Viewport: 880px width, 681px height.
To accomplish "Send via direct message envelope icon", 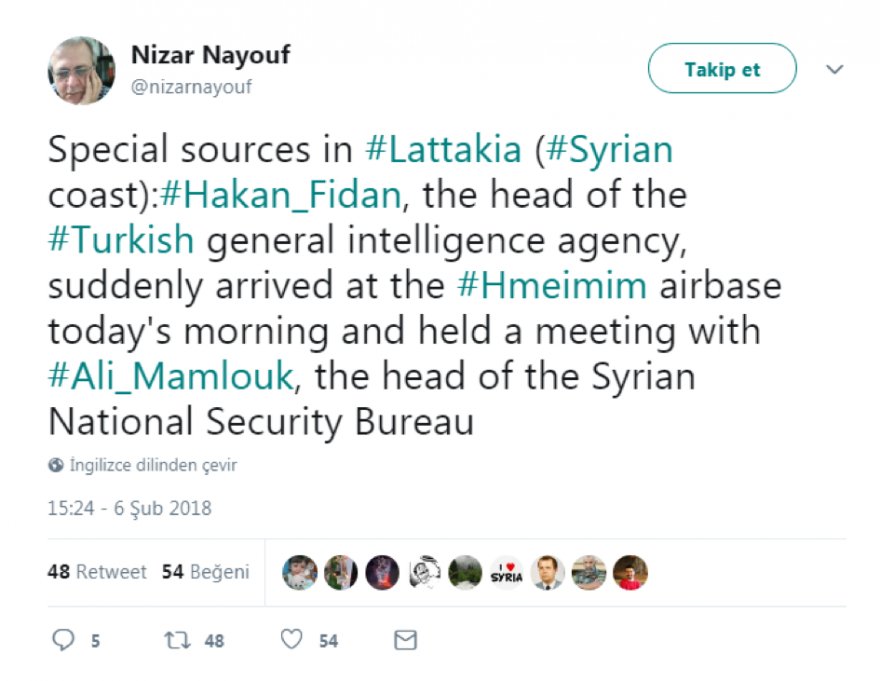I will pyautogui.click(x=405, y=640).
